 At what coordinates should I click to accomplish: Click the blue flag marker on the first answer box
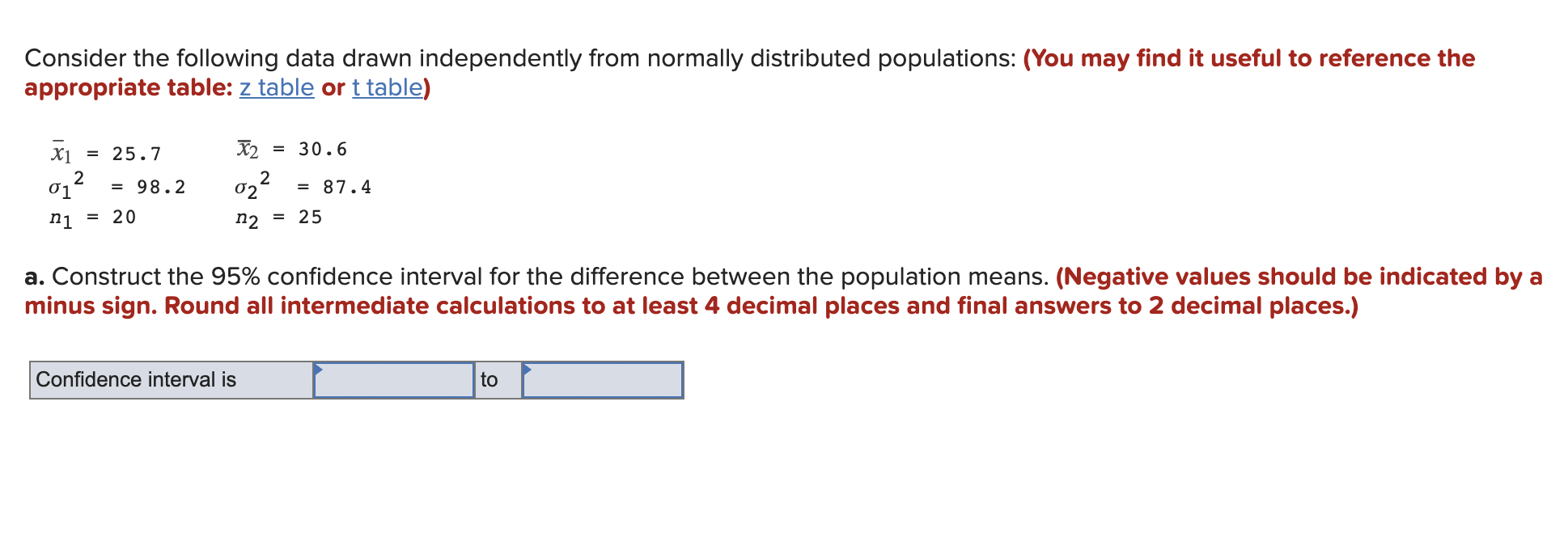point(319,370)
